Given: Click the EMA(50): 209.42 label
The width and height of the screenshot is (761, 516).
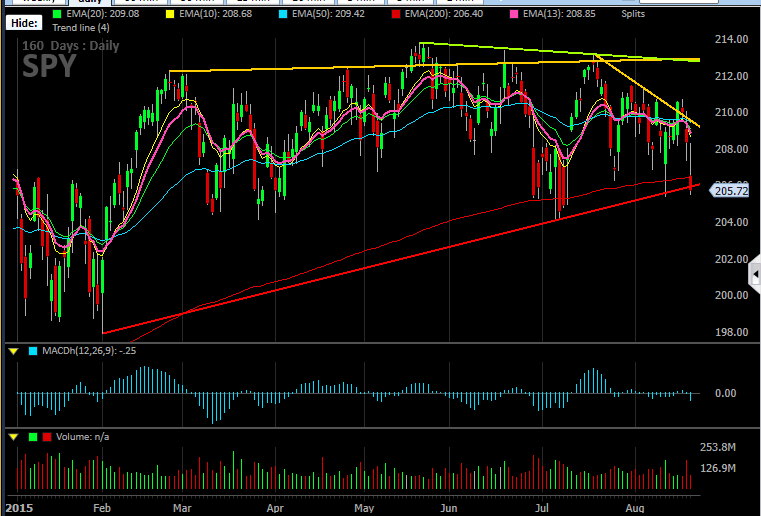Looking at the screenshot, I should tap(328, 14).
